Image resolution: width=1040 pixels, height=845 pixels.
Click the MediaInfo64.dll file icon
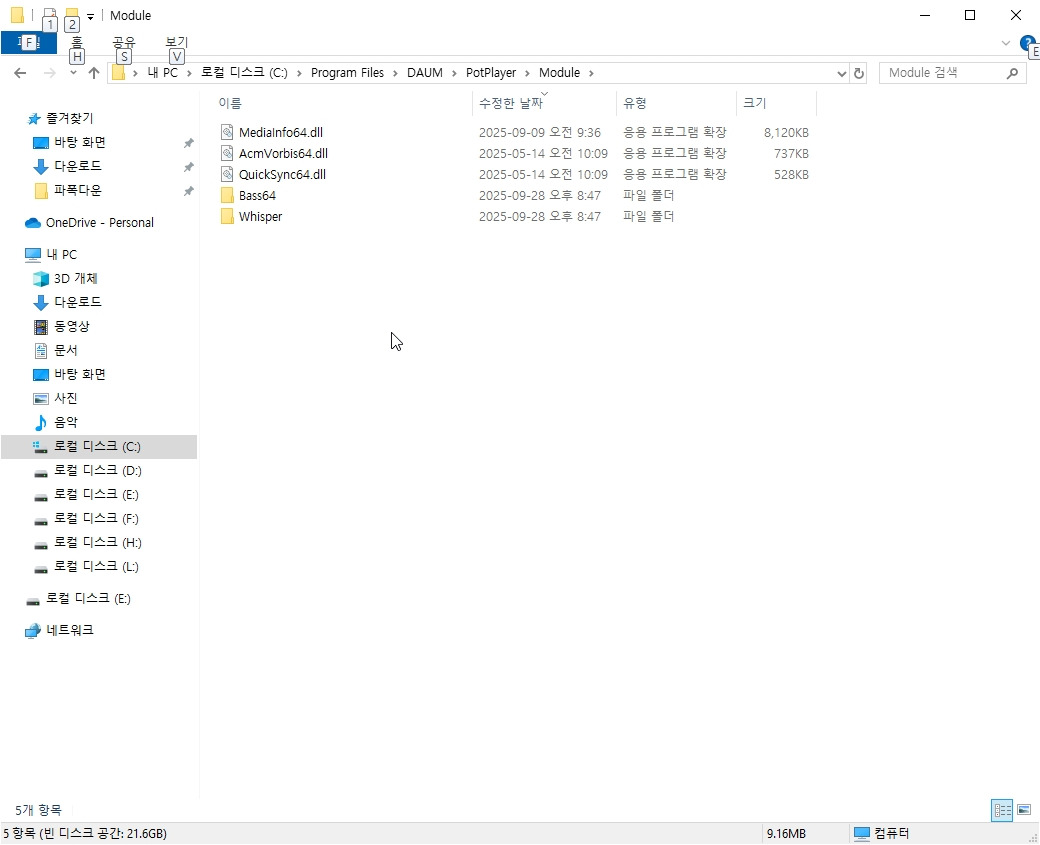pos(227,132)
